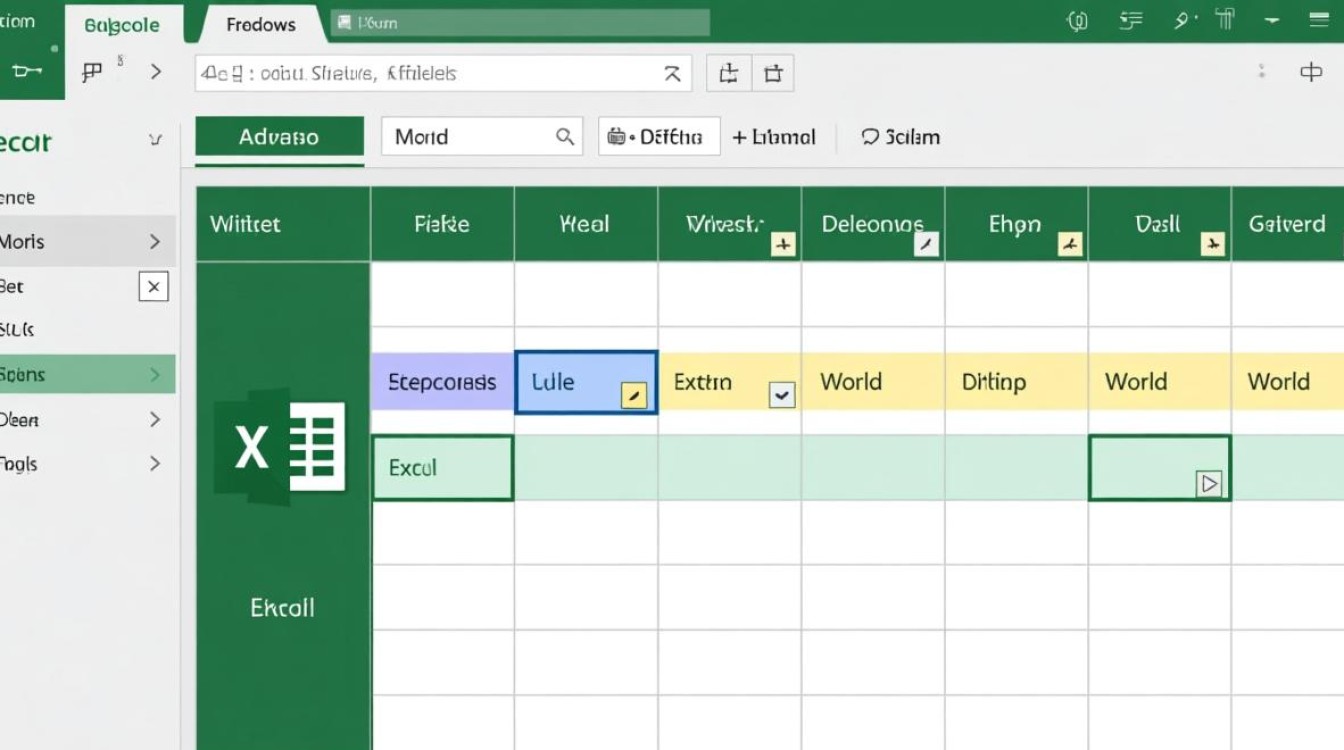Open the dropdown arrow in Extrn cell
The image size is (1344, 750).
782,395
